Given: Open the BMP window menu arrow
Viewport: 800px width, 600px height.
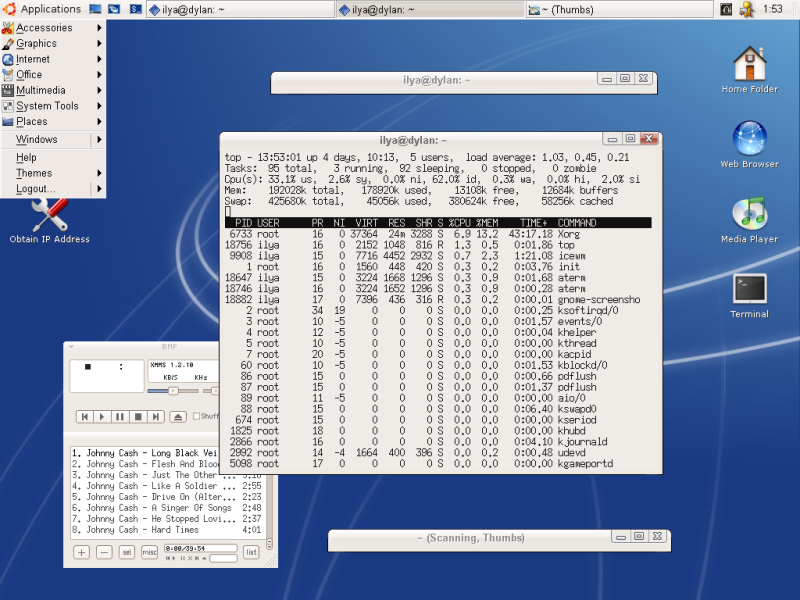Looking at the screenshot, I should click(71, 346).
